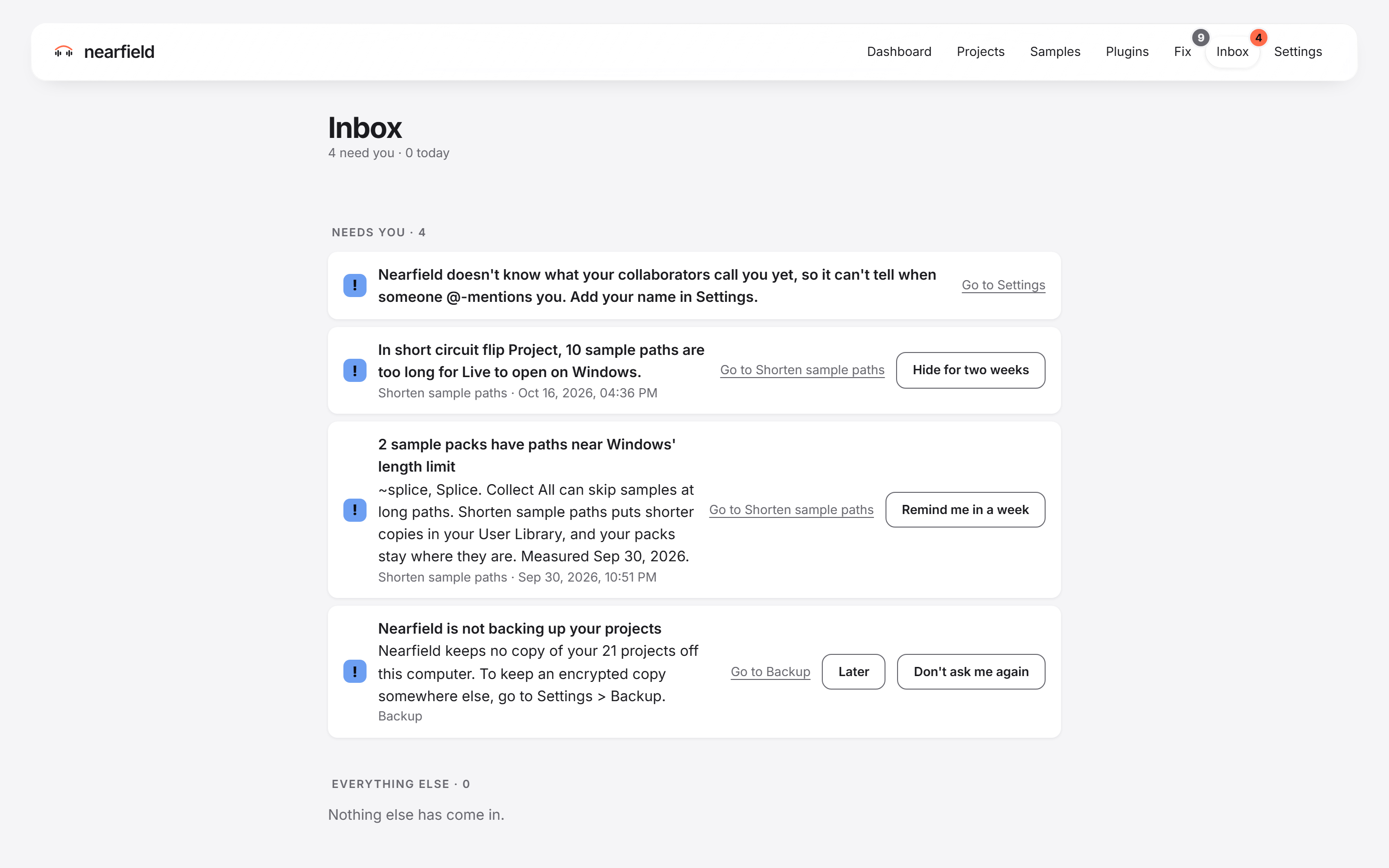
Task: Click the alert icon on collaborators notification
Action: tap(354, 285)
